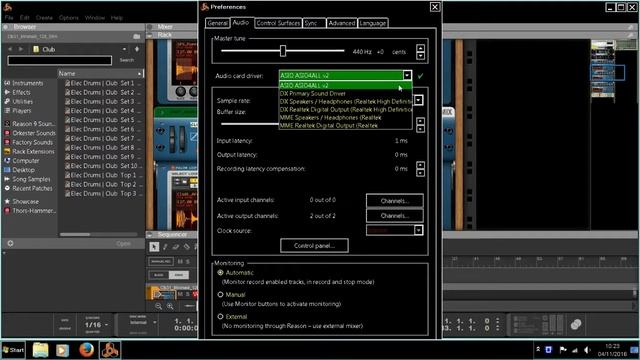Choose DX Speakers / Headphones Realtek option

click(345, 101)
